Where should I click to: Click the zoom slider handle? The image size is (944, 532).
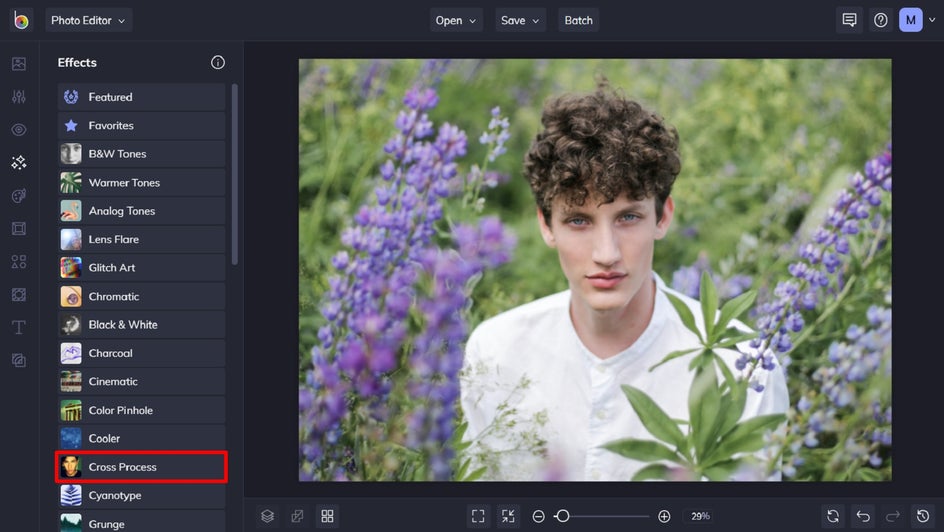coord(562,516)
